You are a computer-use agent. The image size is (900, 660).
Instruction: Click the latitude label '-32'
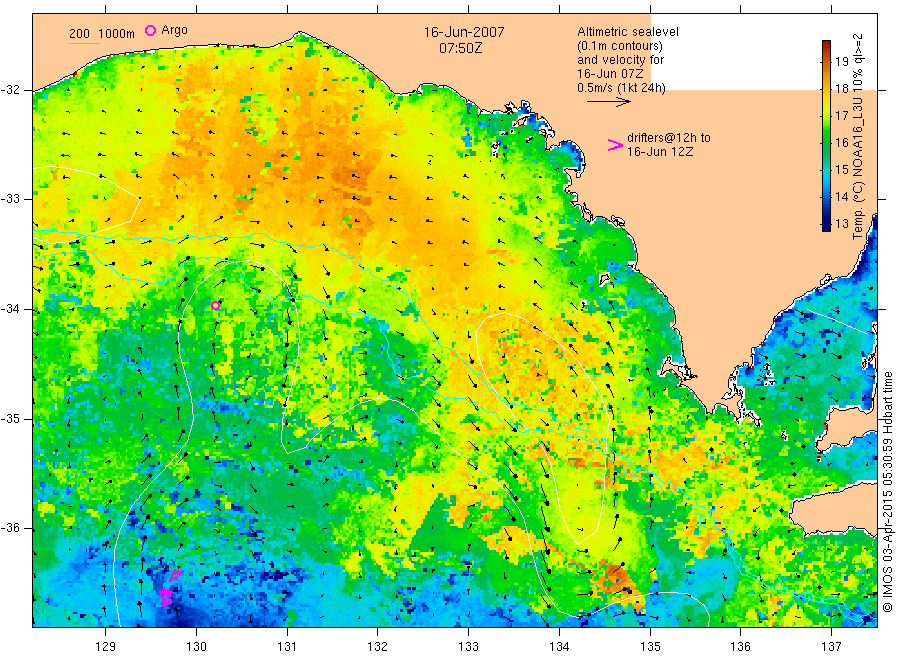coord(11,90)
